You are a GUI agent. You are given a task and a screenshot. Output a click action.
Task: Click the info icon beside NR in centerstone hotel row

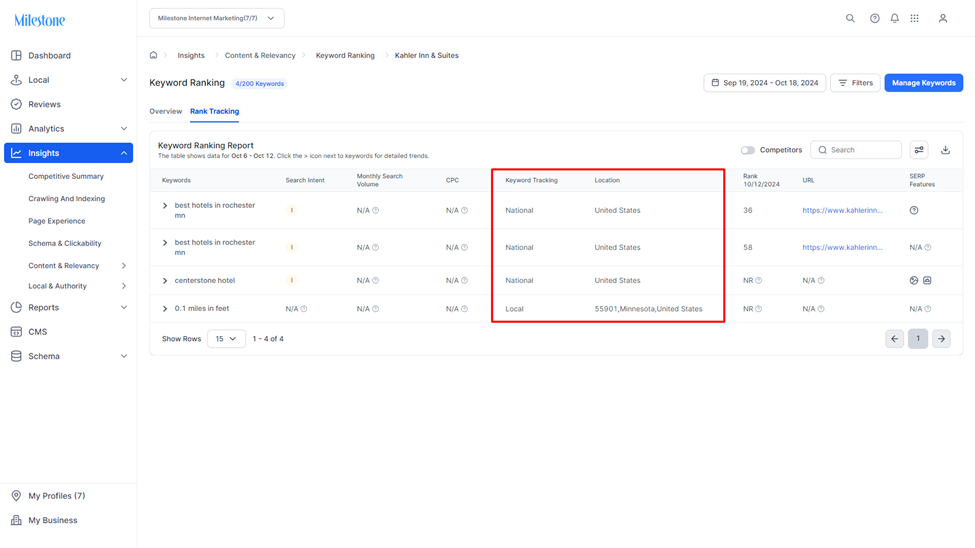pos(759,281)
